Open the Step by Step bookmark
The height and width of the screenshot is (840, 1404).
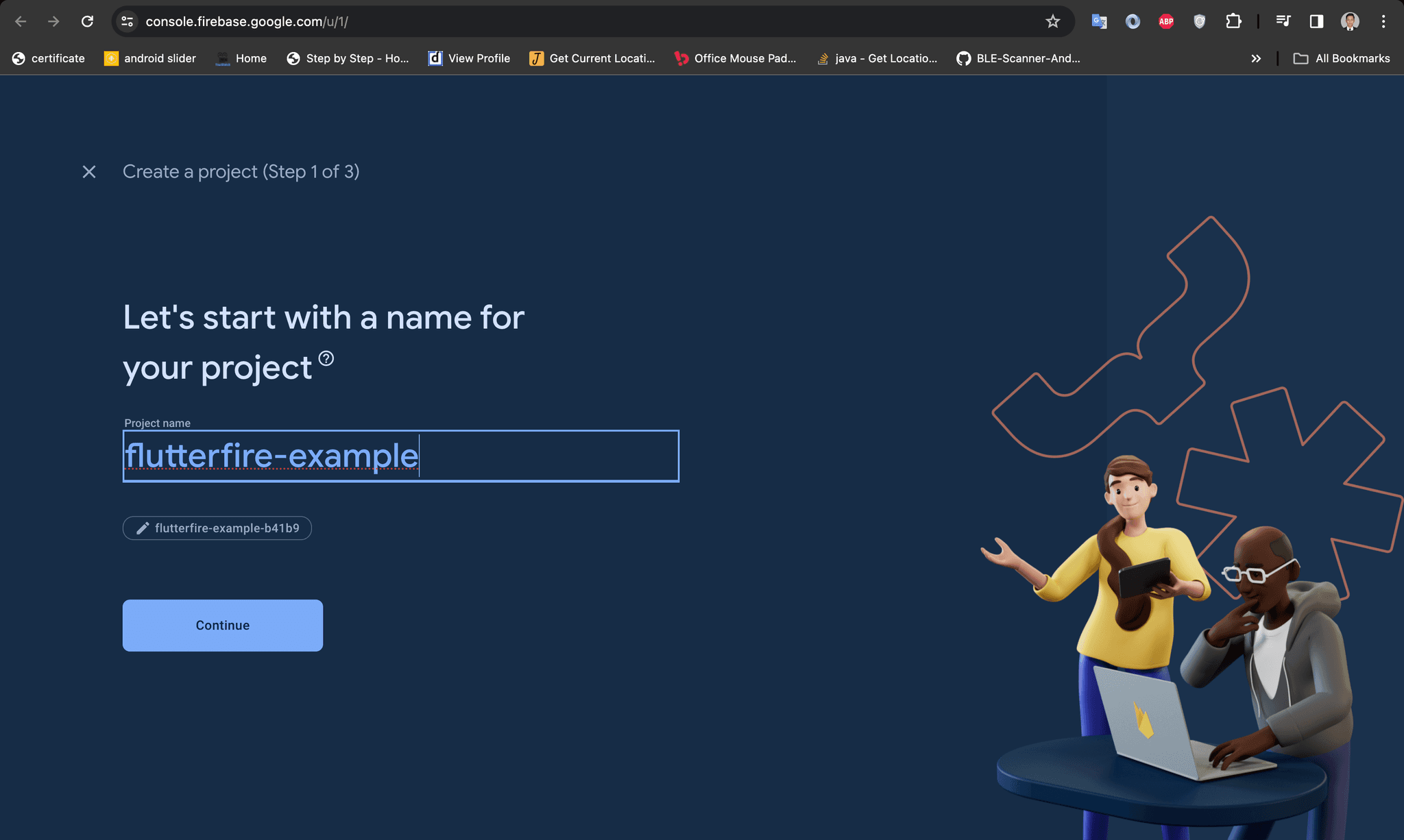point(348,58)
